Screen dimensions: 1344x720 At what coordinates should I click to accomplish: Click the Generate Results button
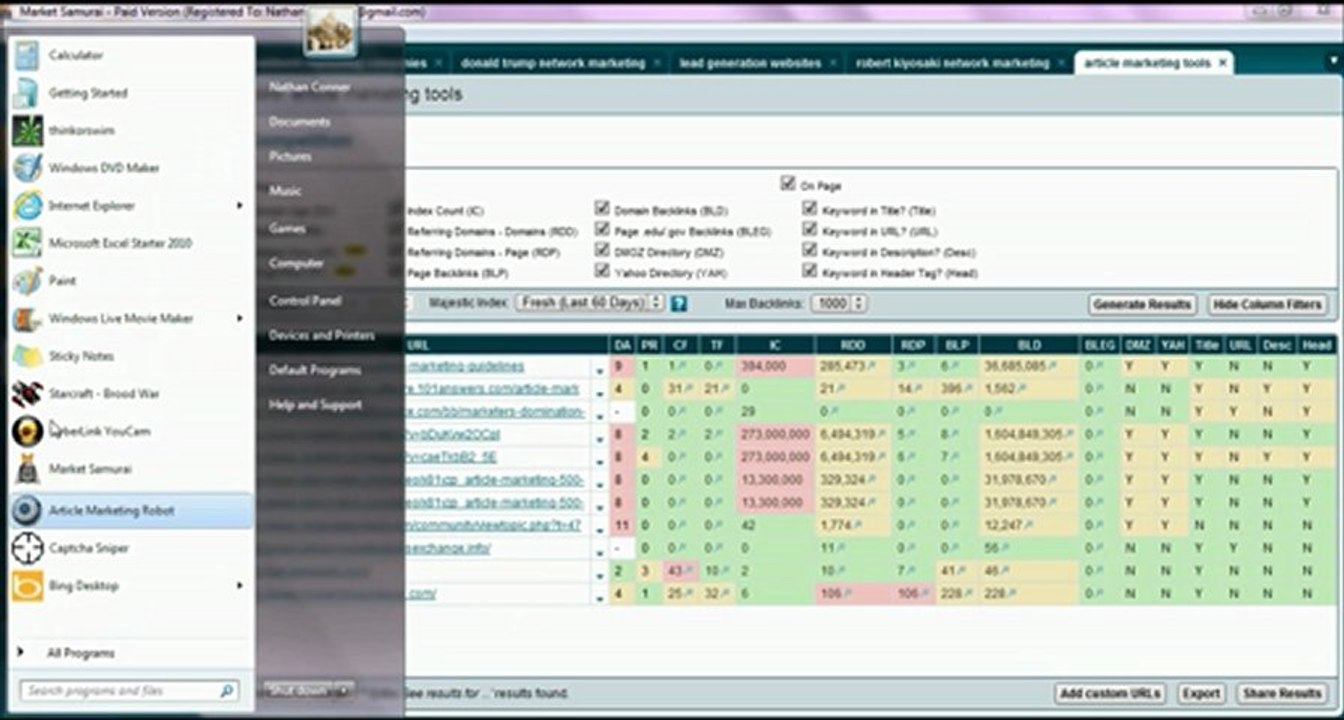pos(1142,304)
